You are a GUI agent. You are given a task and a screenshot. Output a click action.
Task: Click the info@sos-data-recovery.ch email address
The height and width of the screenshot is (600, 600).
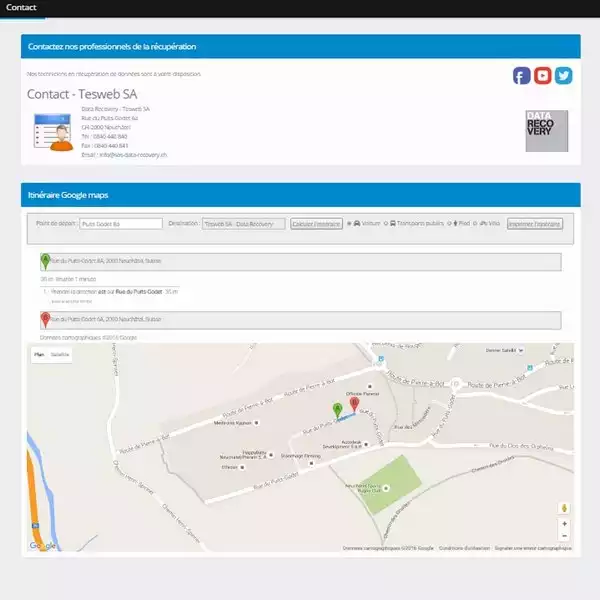click(x=133, y=155)
